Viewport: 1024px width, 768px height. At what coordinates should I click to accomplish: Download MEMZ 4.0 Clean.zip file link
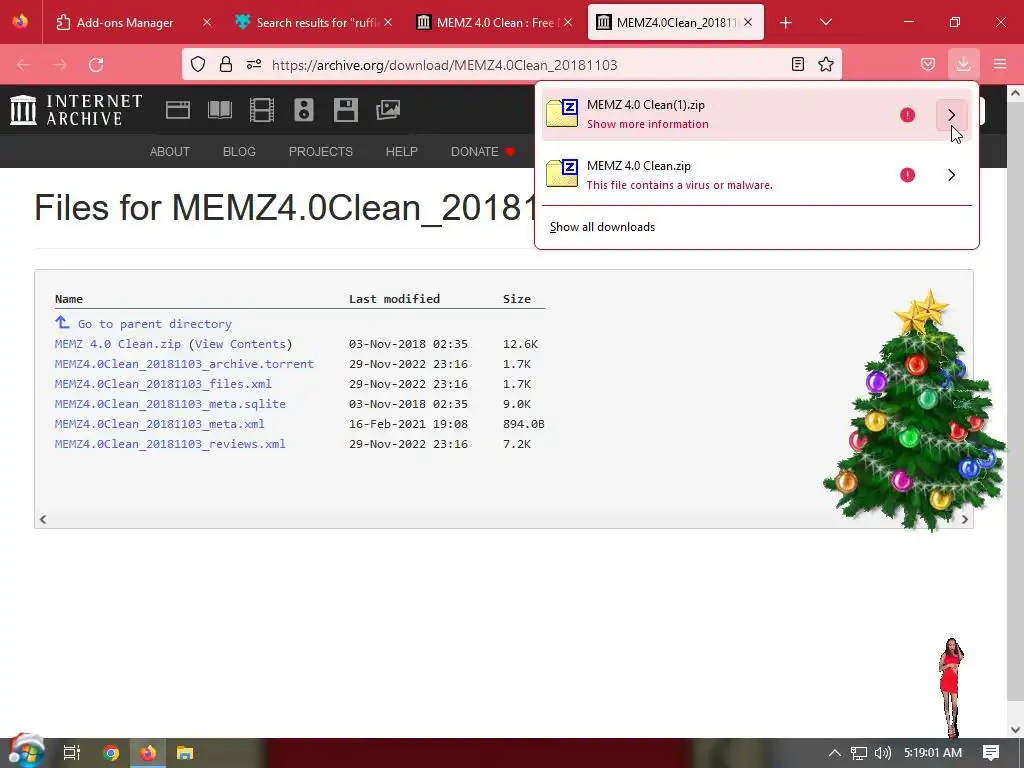118,344
